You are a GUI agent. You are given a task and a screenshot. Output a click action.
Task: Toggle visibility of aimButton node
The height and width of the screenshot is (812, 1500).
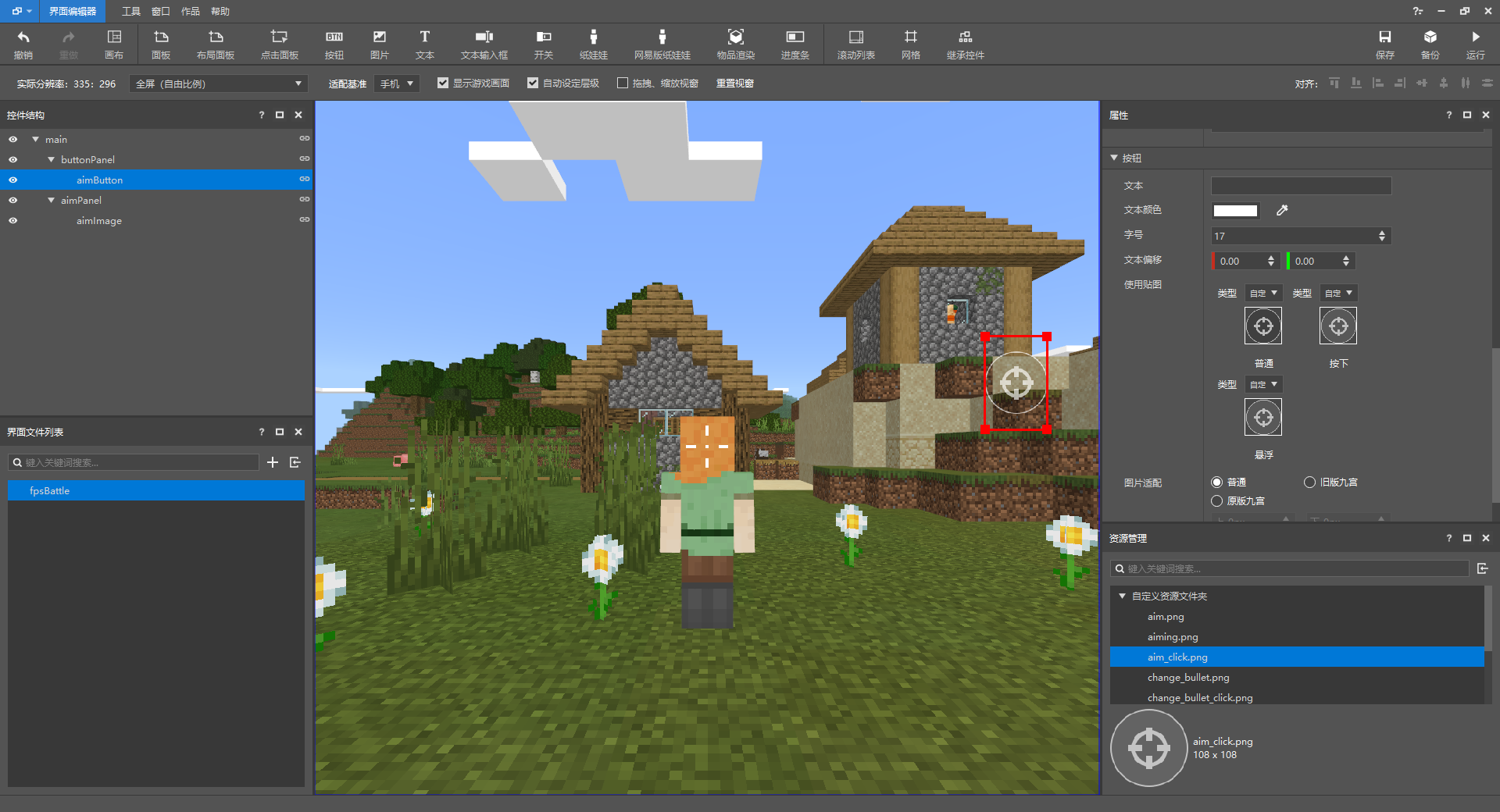(13, 180)
